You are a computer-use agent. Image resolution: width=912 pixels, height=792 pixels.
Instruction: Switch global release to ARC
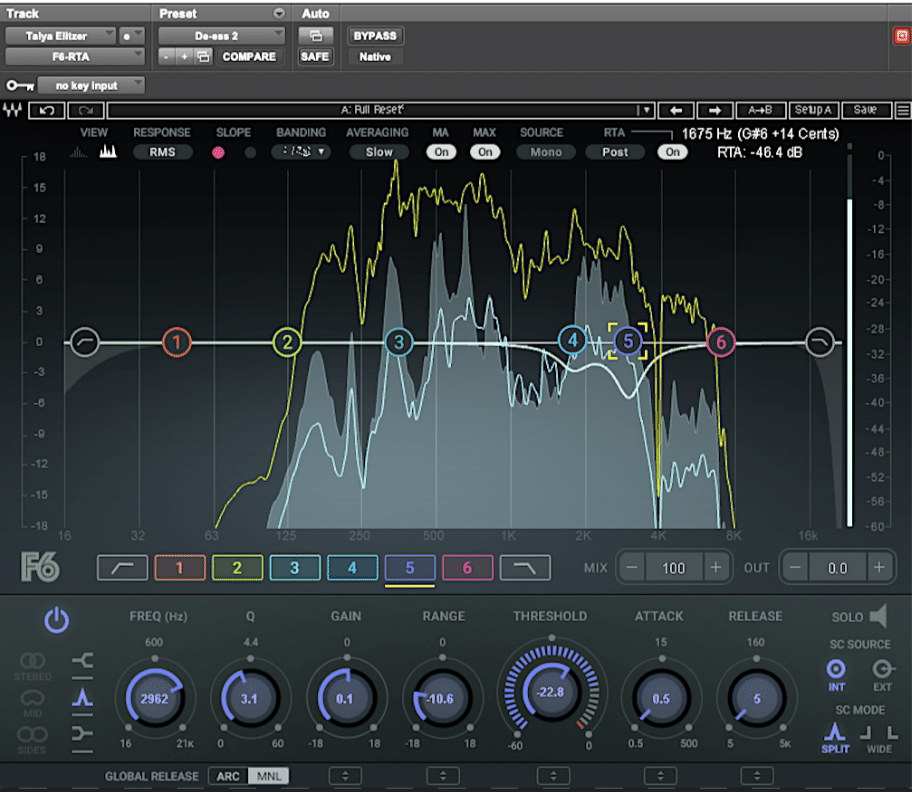coord(228,776)
